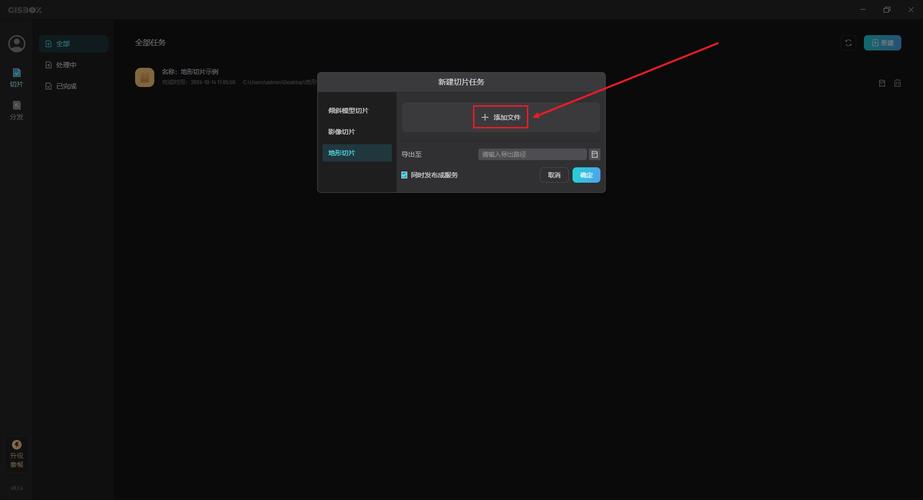This screenshot has height=500, width=923.
Task: Click the 取消 cancel button
Action: click(x=554, y=175)
